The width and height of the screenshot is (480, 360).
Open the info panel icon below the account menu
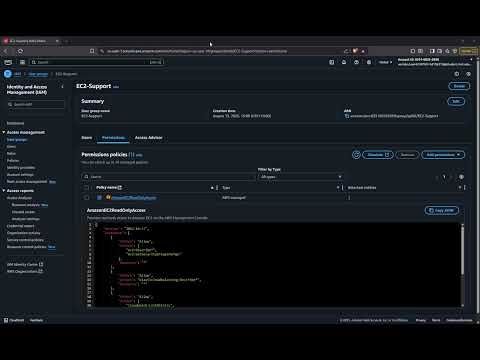[457, 74]
